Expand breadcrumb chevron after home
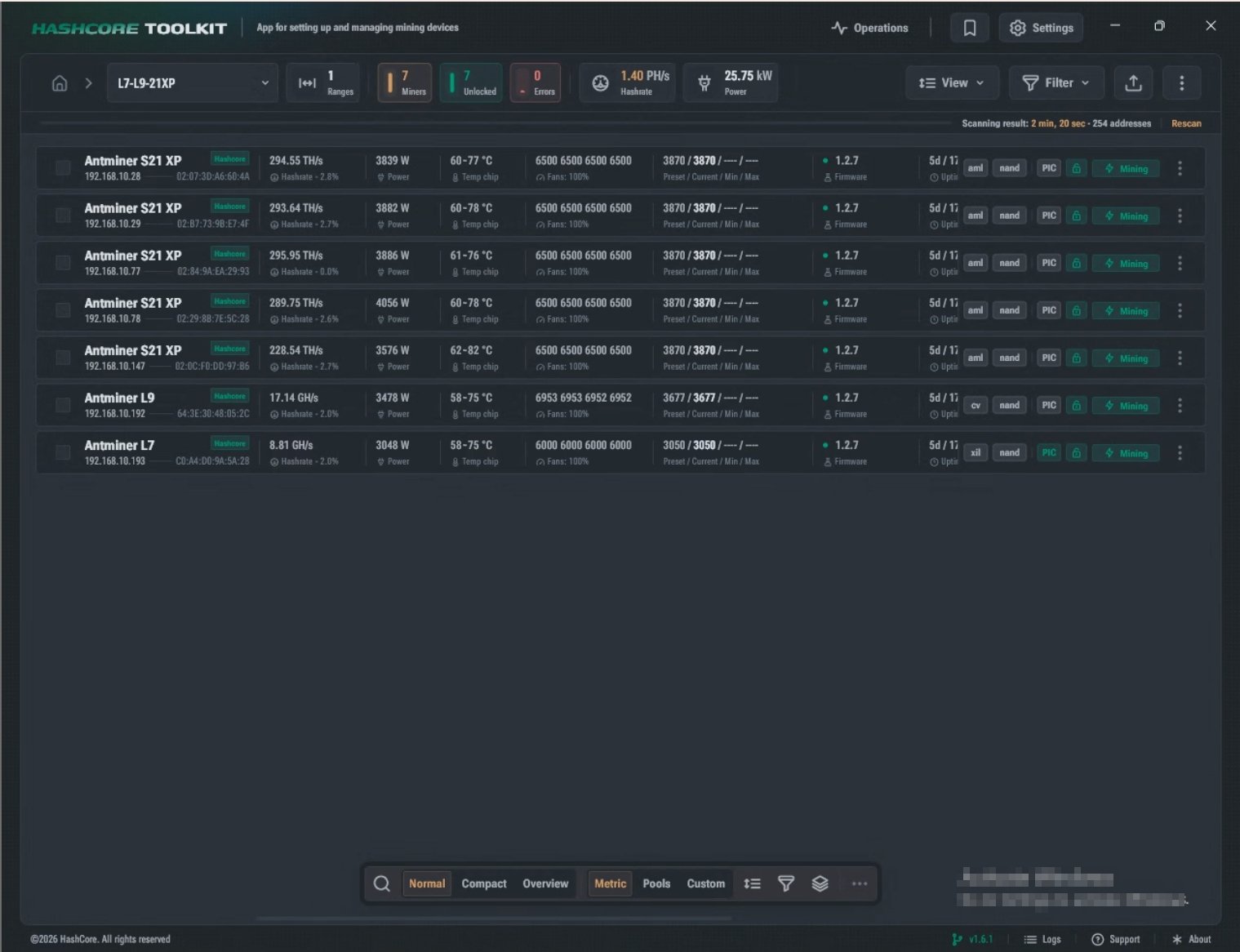Viewport: 1240px width, 952px height. point(88,83)
